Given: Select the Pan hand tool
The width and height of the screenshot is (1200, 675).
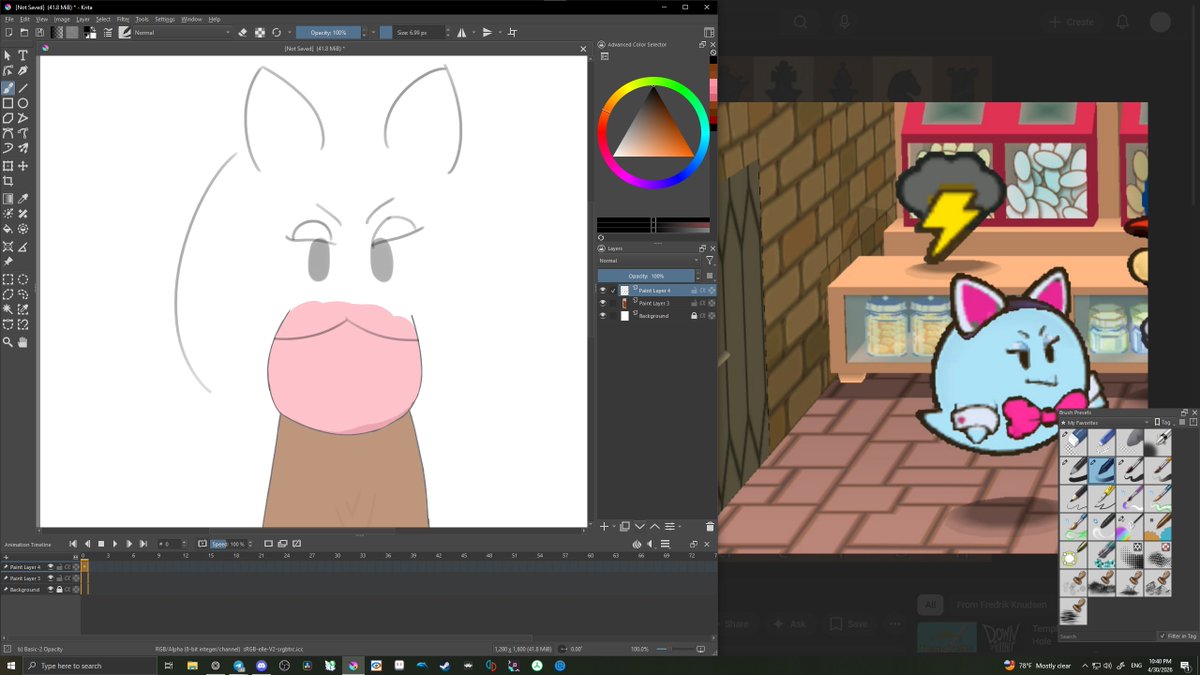Looking at the screenshot, I should point(23,342).
